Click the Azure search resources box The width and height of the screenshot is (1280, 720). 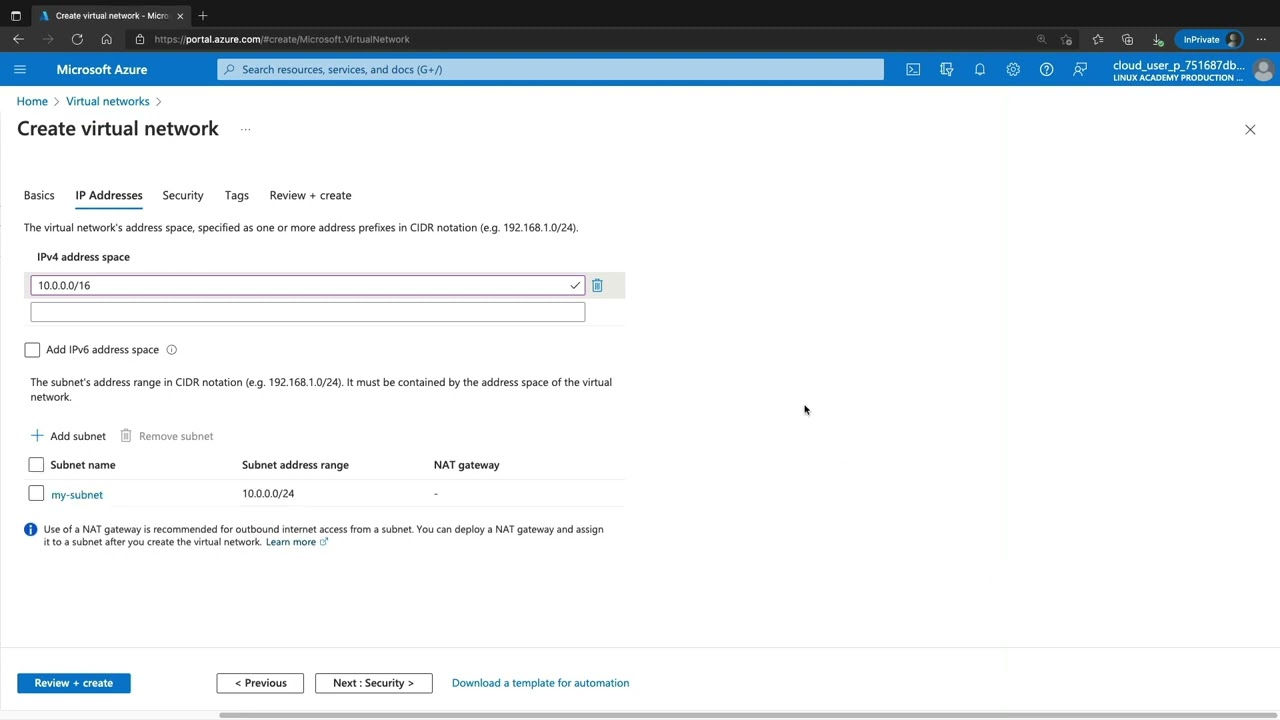(x=550, y=69)
